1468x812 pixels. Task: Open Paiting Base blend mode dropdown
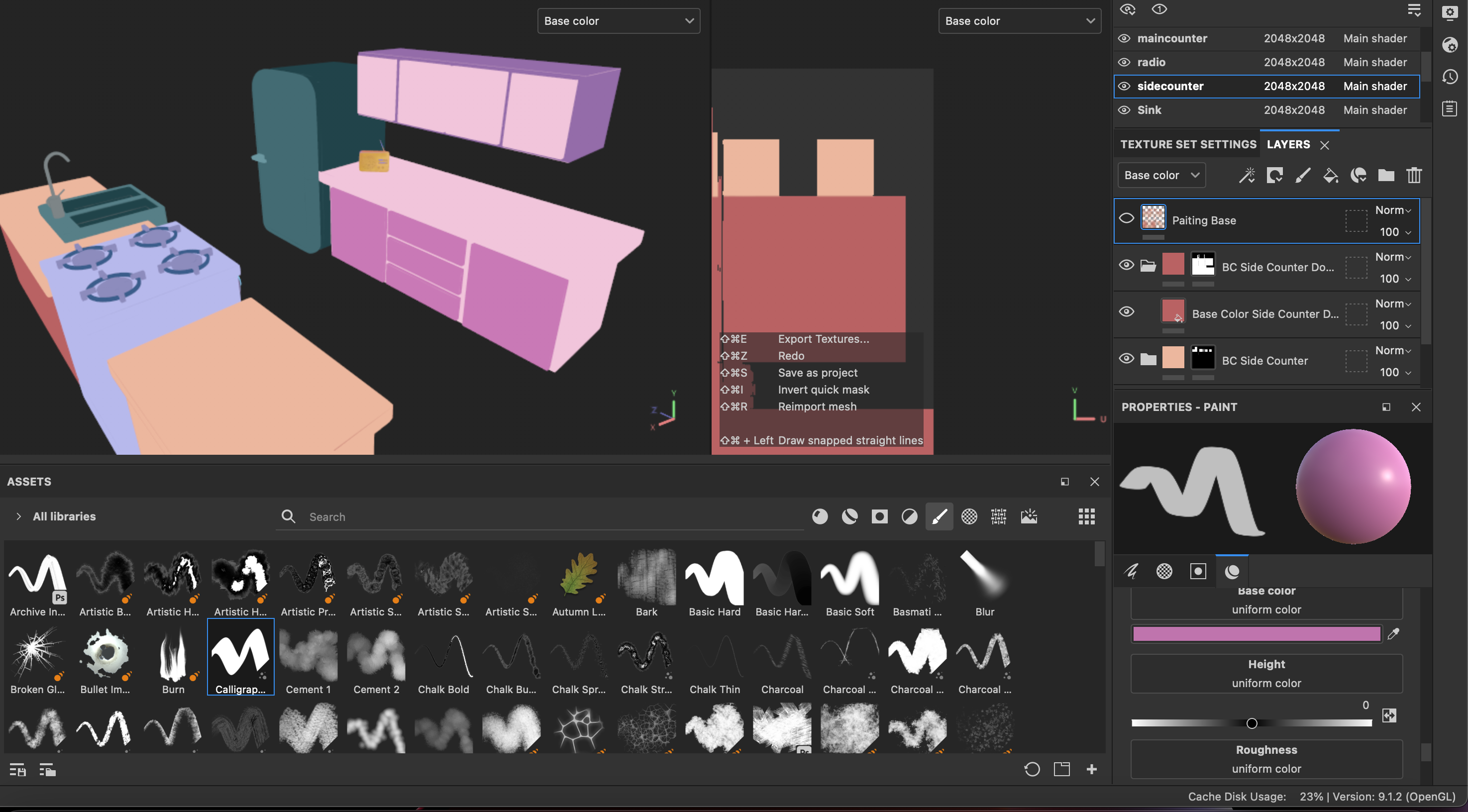(1393, 210)
